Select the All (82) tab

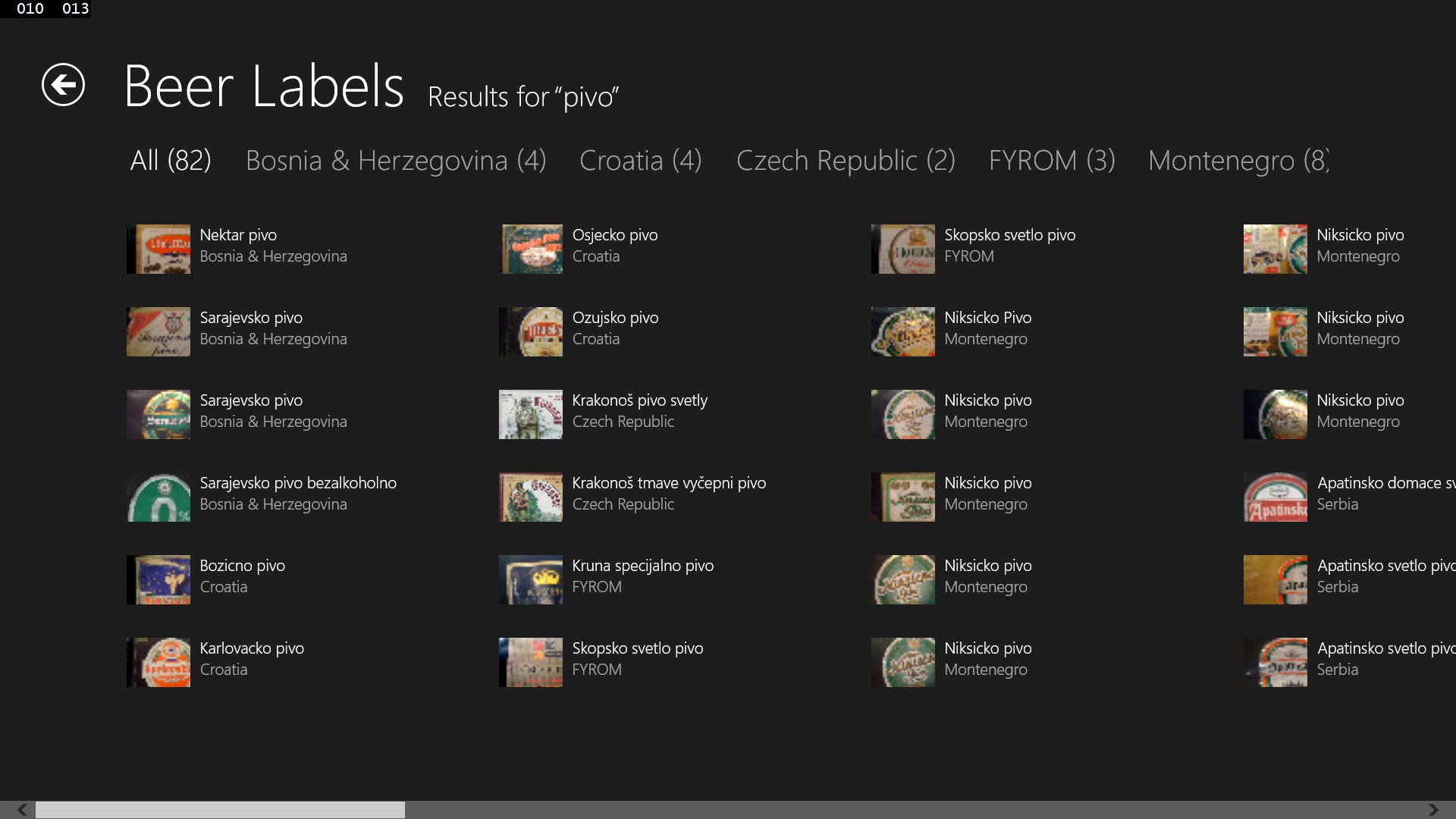[171, 161]
